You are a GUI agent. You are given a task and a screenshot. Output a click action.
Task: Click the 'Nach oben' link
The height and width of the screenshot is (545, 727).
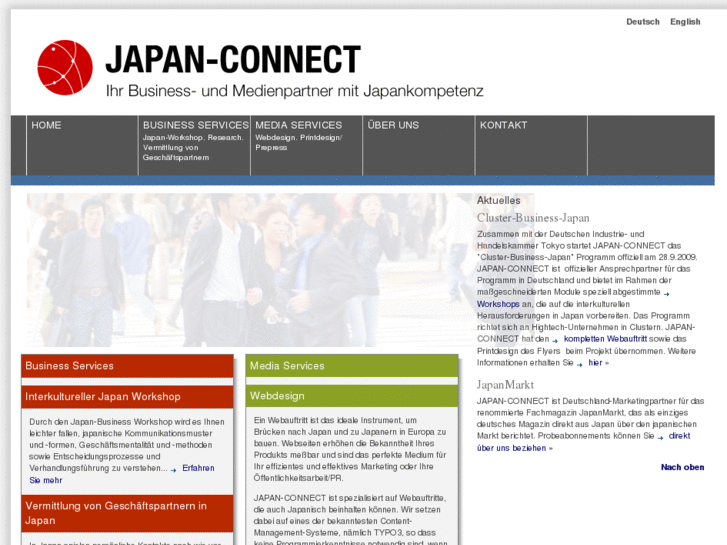click(x=682, y=467)
